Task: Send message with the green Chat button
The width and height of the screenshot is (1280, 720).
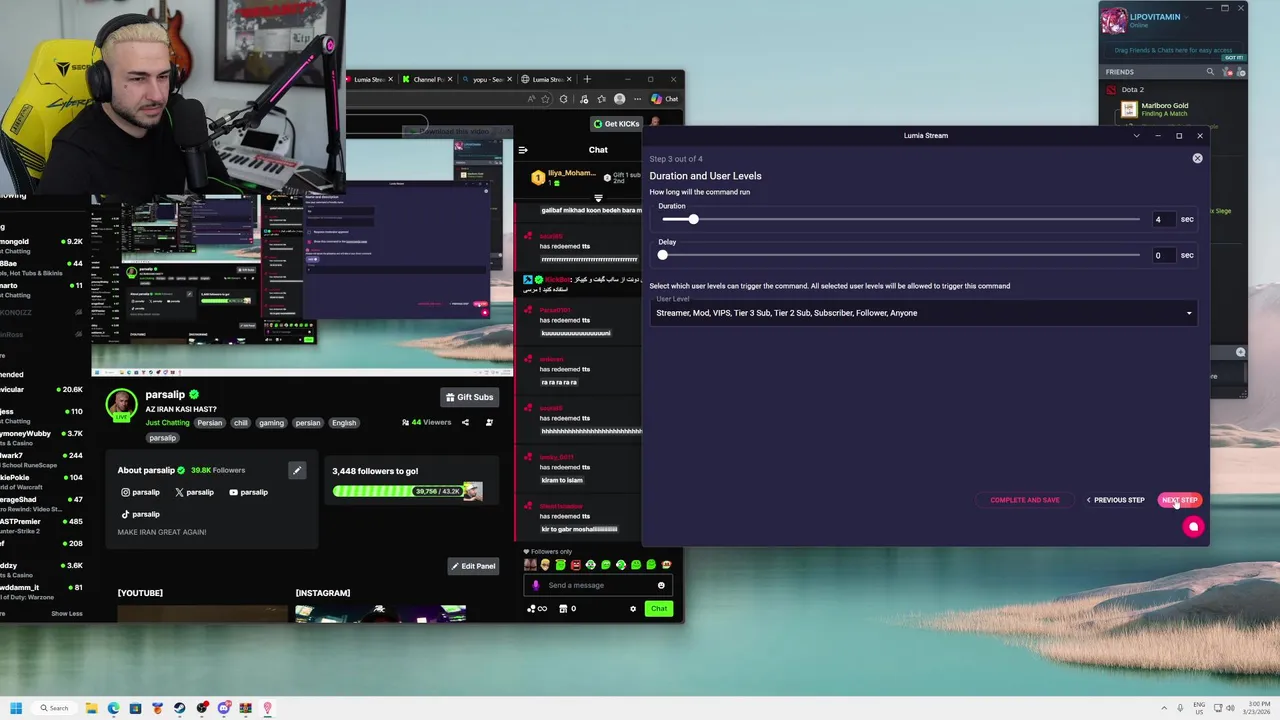Action: (x=659, y=608)
